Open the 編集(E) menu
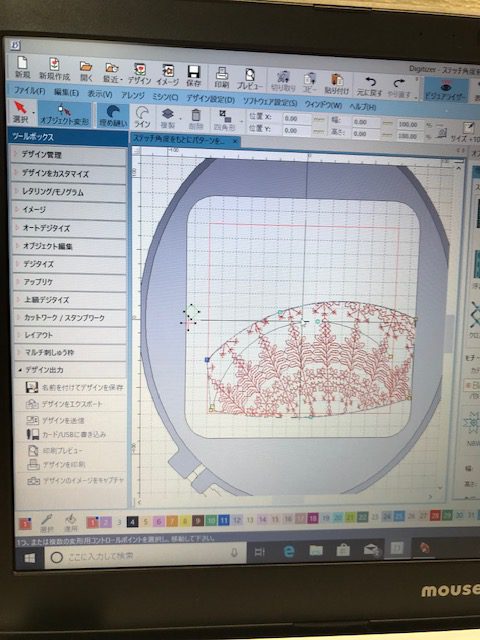 tap(66, 92)
